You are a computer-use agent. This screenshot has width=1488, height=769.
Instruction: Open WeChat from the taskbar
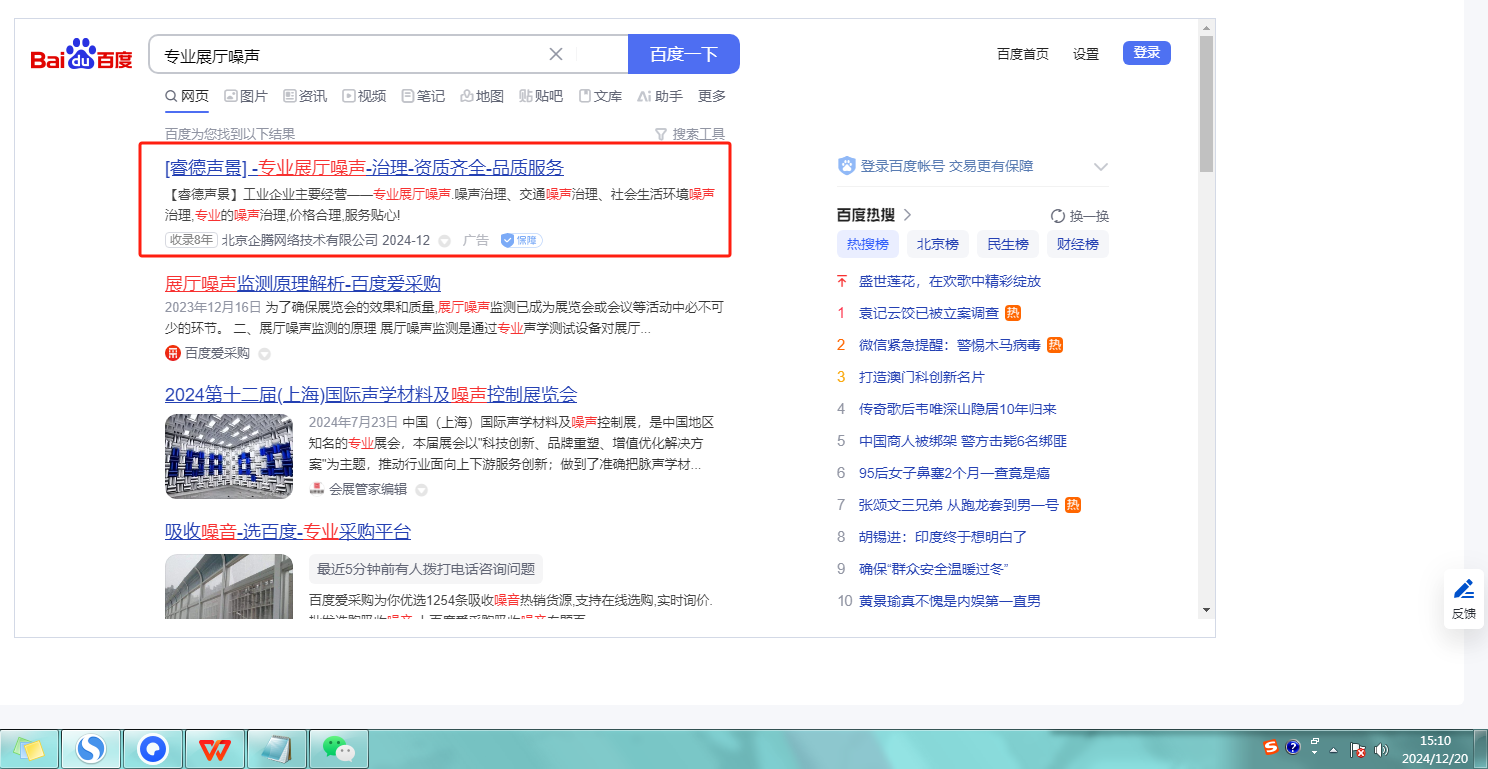[339, 748]
